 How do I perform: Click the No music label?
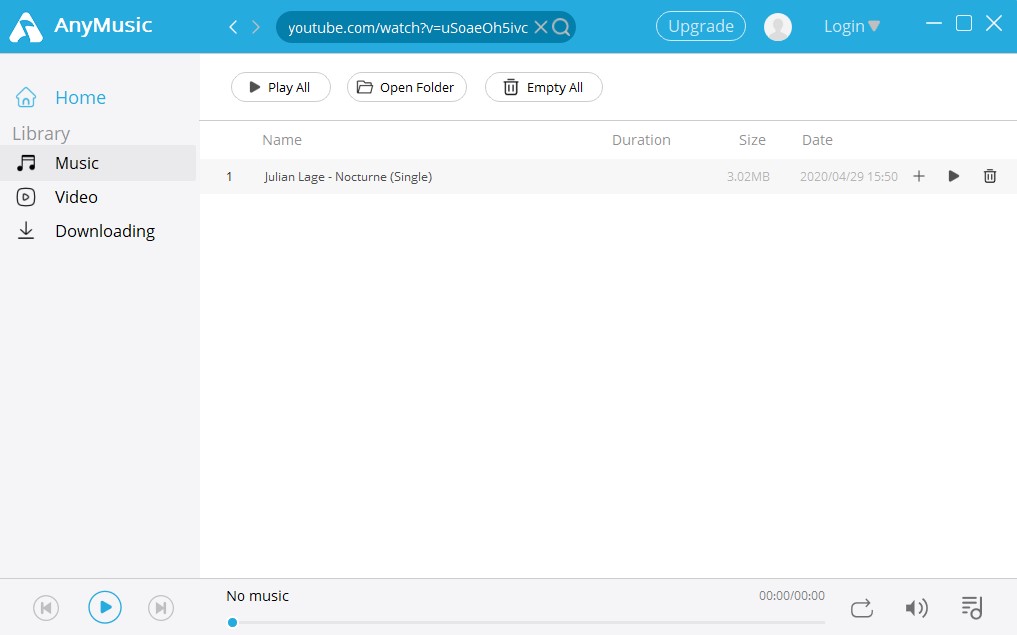coord(257,596)
